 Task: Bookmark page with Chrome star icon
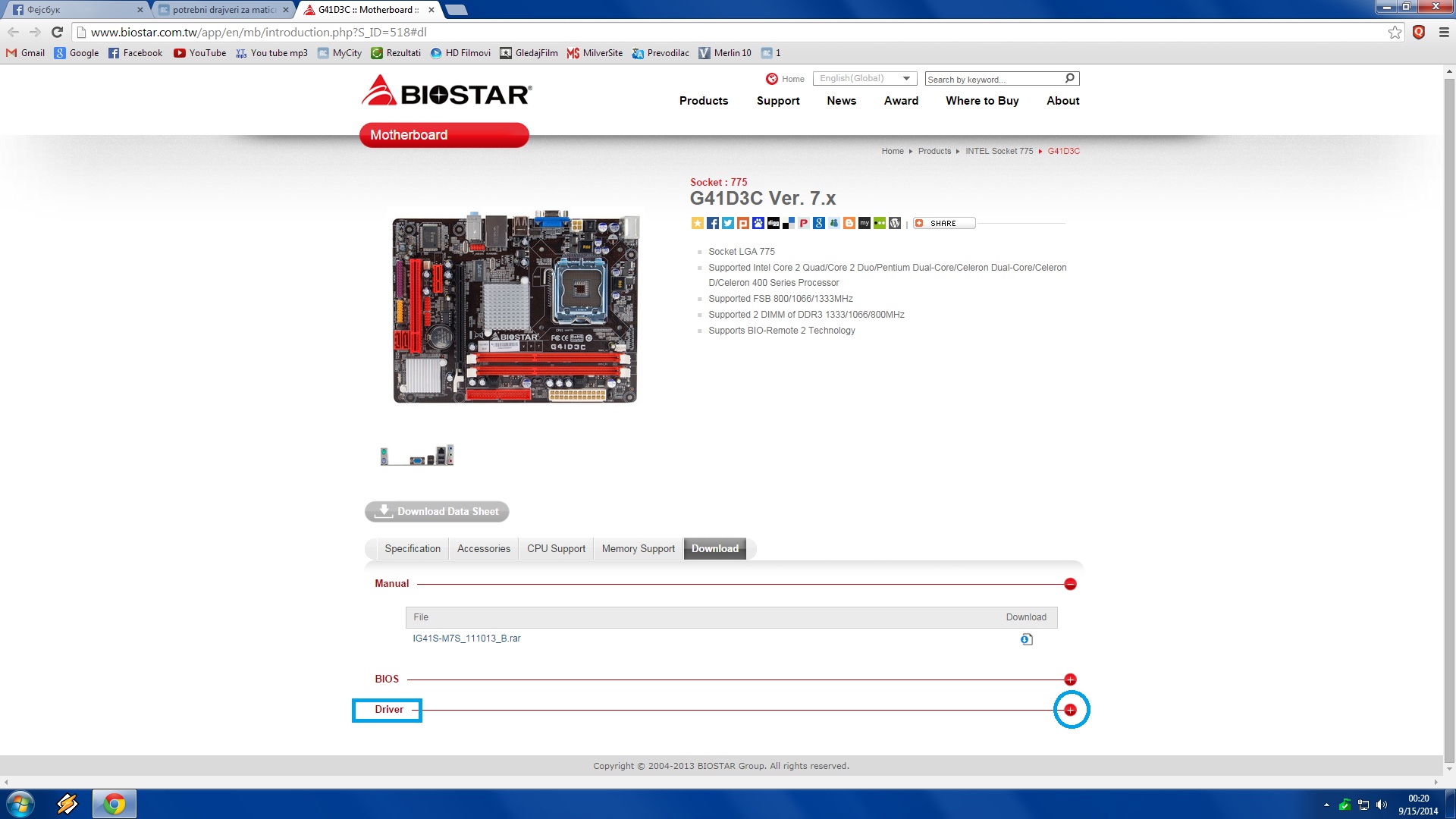click(1395, 32)
